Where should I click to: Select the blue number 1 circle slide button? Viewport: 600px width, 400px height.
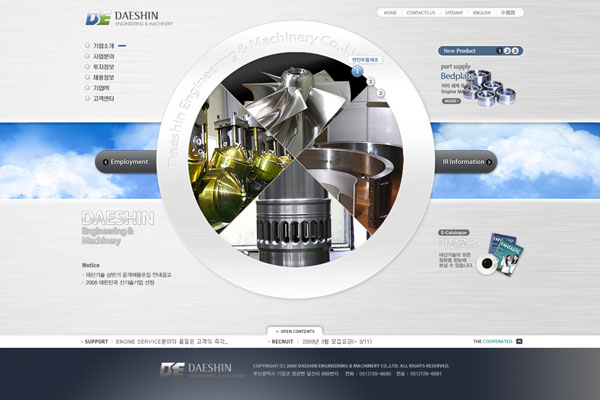(357, 71)
